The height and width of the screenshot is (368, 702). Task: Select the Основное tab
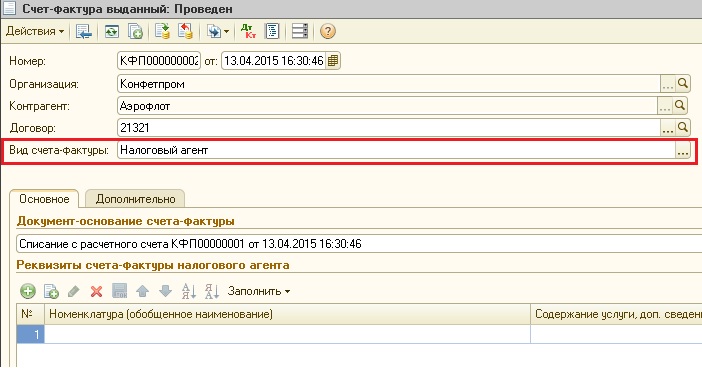click(44, 199)
